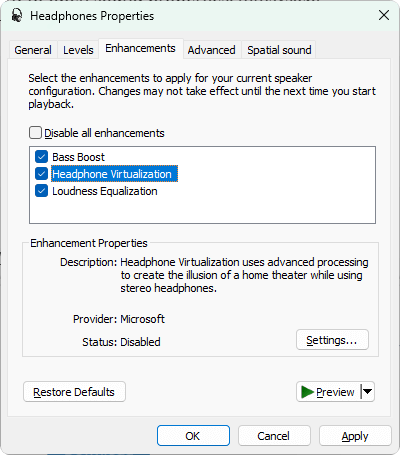Close the Headphones Properties dialog

384,15
